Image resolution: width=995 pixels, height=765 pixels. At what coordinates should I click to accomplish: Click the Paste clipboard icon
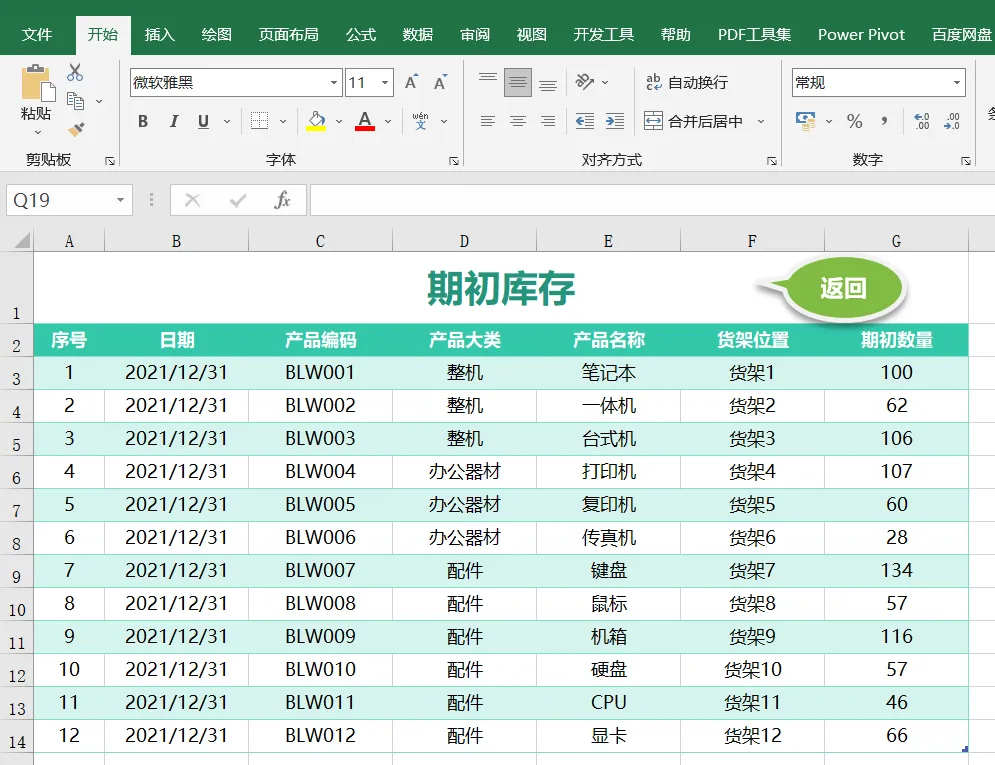(37, 83)
